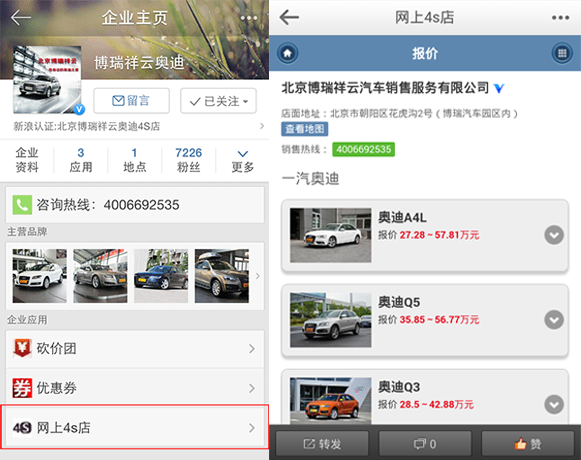
Task: Open the 奥迪Q5 car photo
Action: (x=331, y=320)
